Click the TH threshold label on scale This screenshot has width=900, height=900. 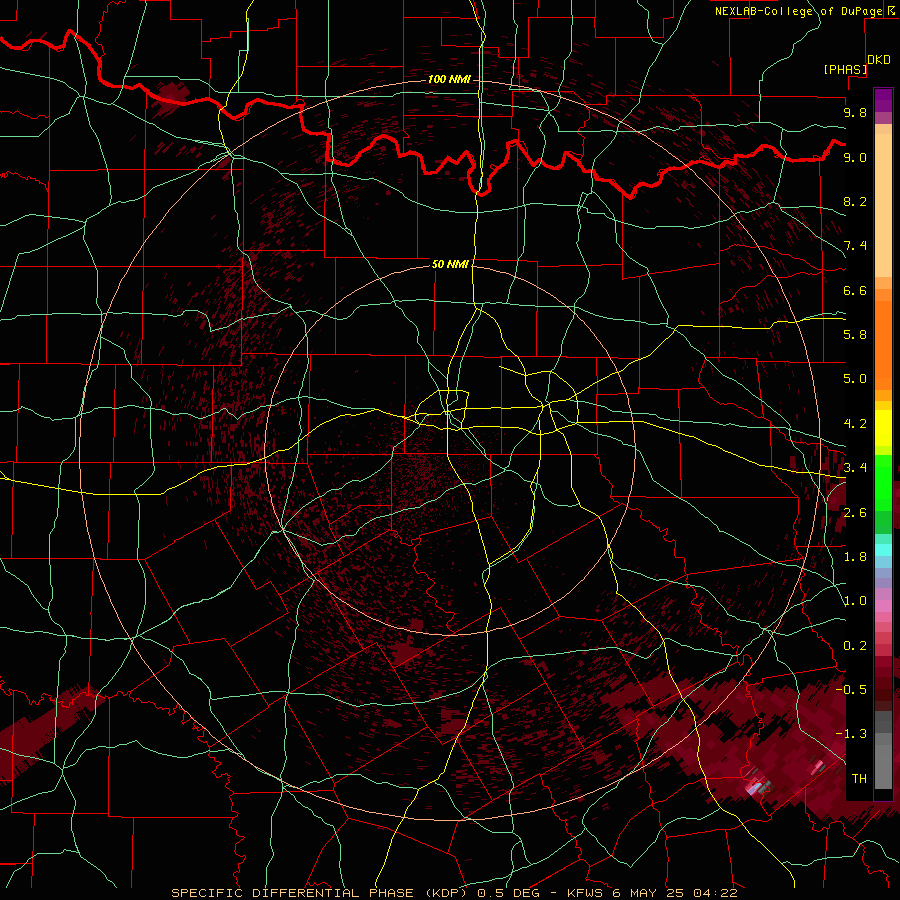[x=859, y=779]
